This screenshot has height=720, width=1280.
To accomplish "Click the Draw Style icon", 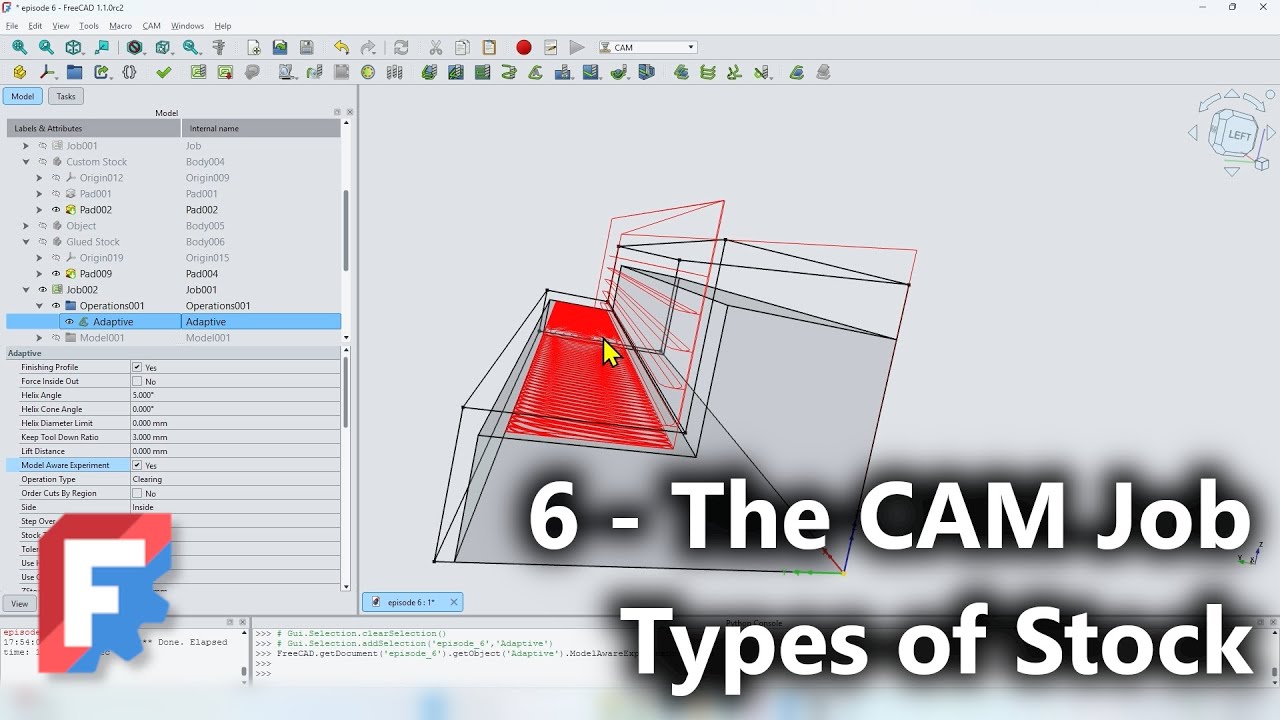I will click(134, 47).
